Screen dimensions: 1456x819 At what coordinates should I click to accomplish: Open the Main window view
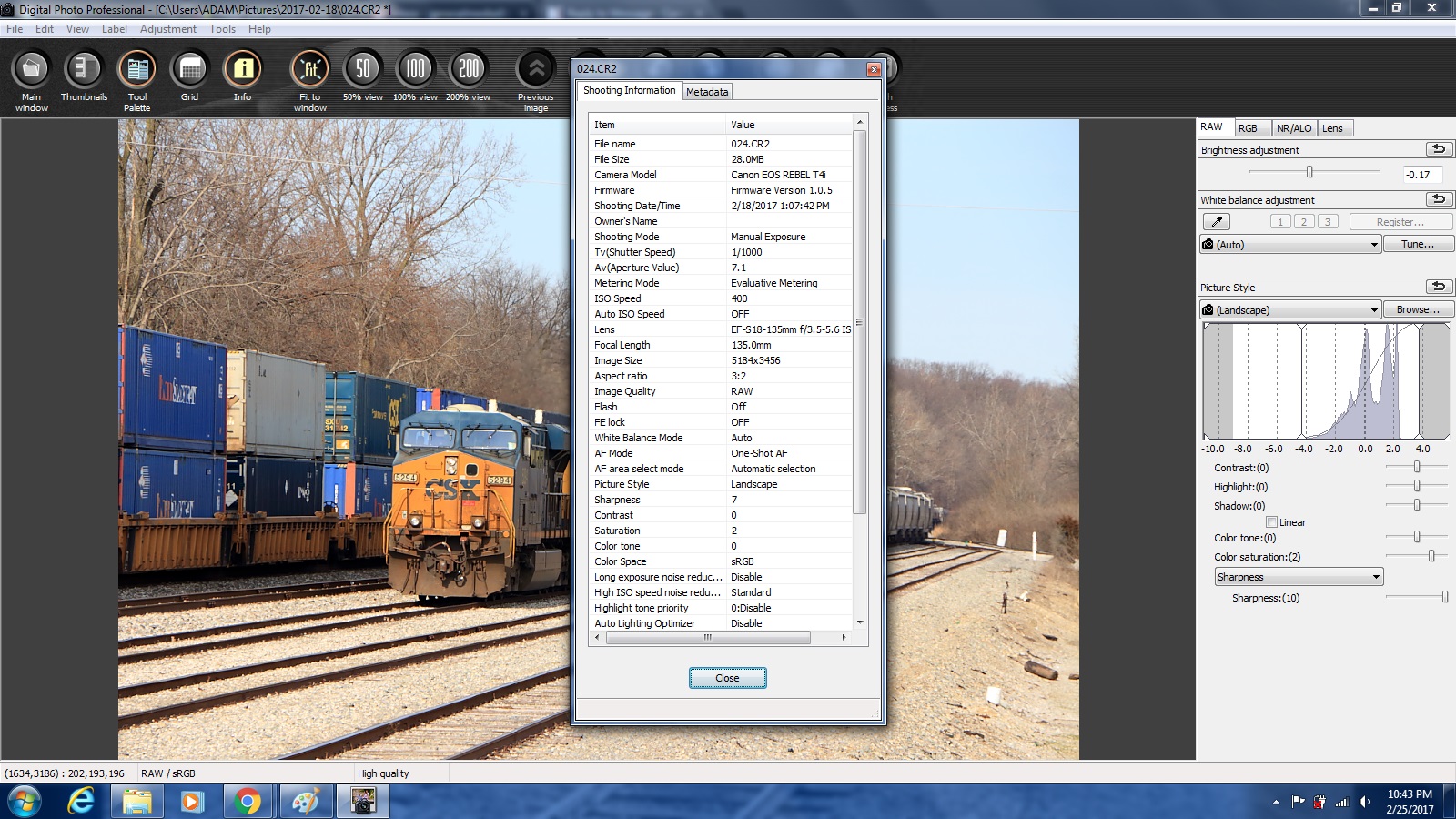tap(31, 70)
